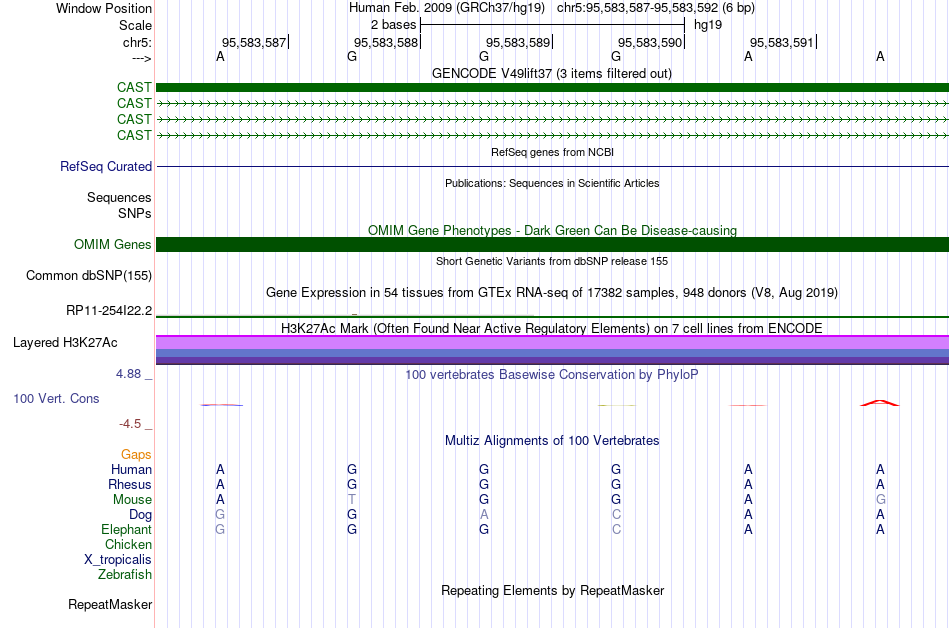Click the "Dog" species label

140,515
